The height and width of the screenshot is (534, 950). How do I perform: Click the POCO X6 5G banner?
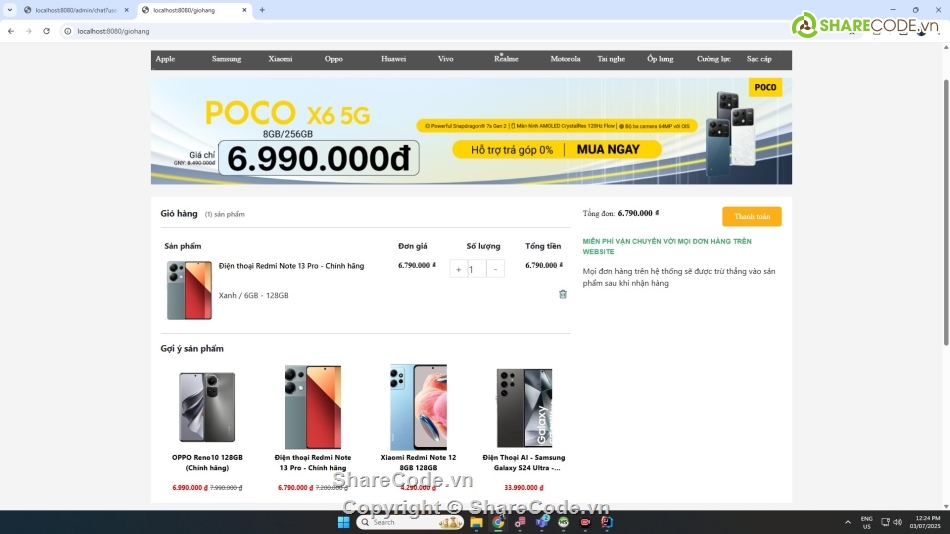tap(471, 131)
